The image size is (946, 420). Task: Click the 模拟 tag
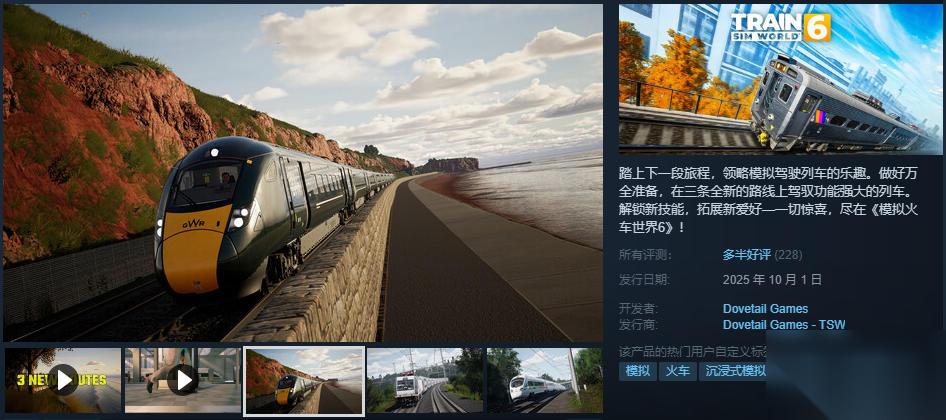(x=638, y=371)
